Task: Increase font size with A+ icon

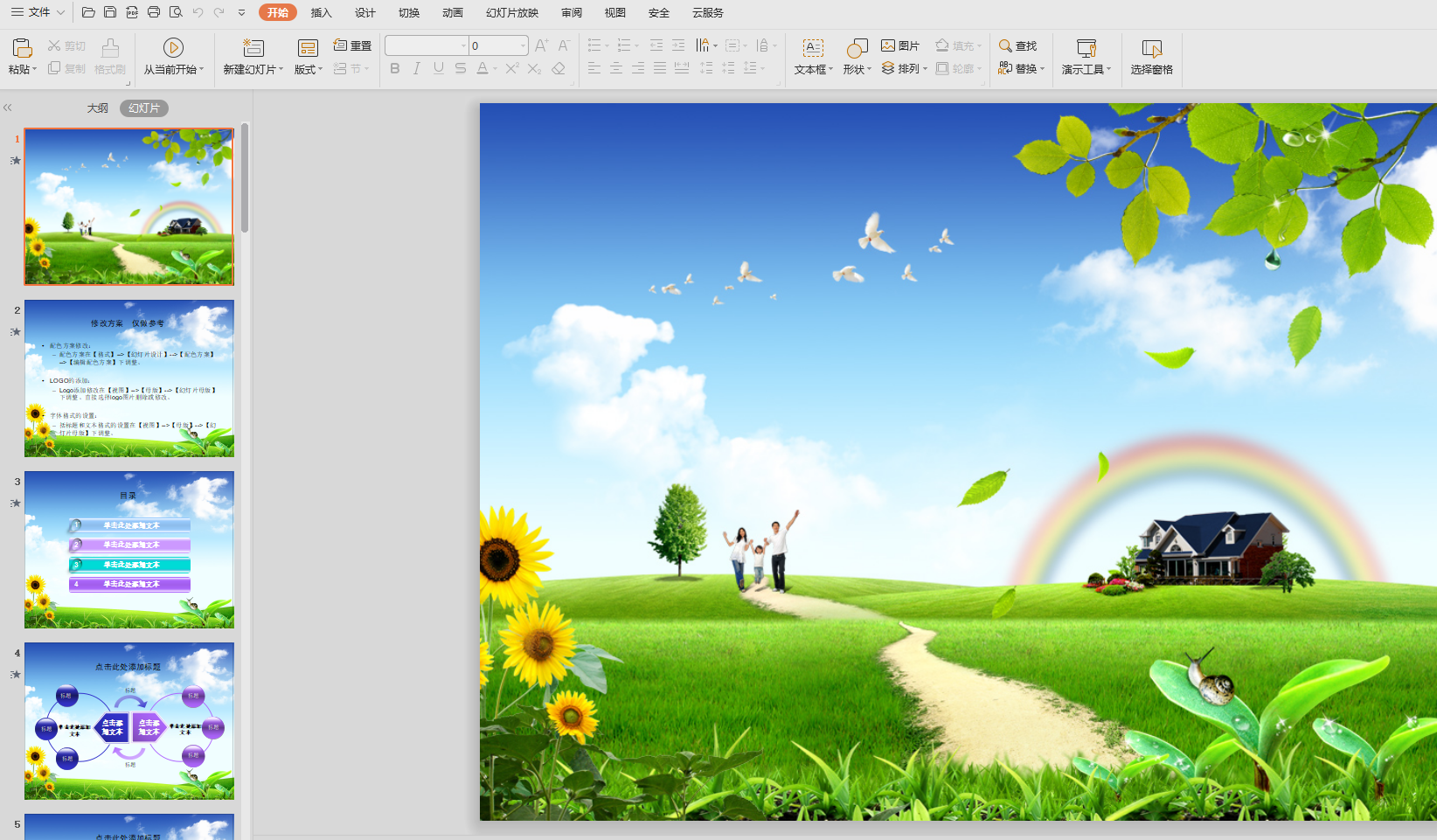Action: (541, 45)
